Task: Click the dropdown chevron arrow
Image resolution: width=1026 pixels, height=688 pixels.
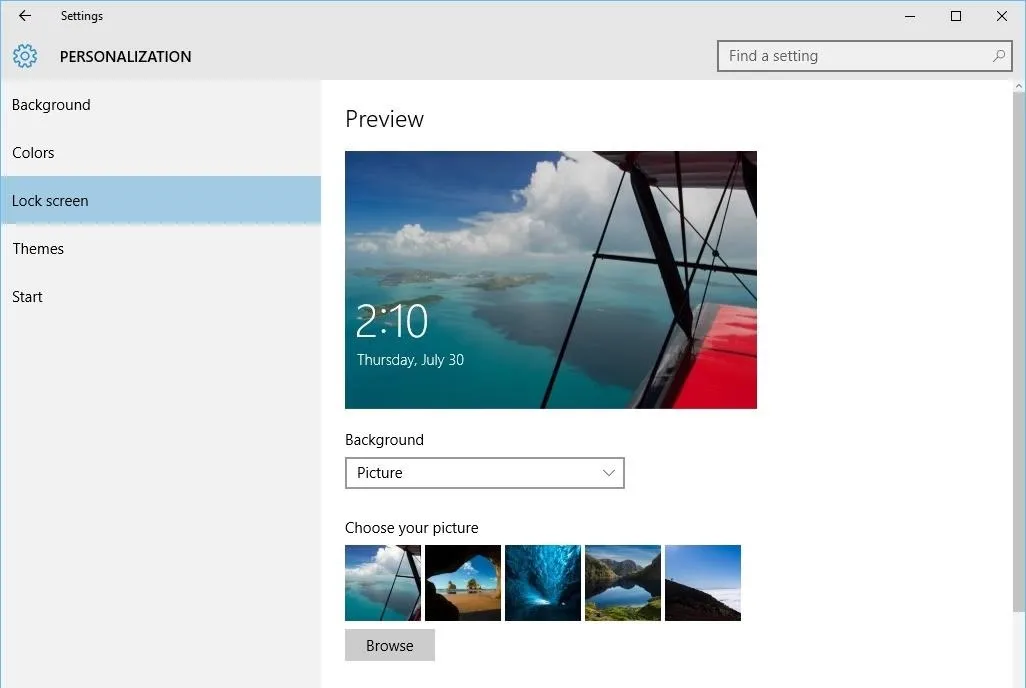Action: click(x=608, y=473)
